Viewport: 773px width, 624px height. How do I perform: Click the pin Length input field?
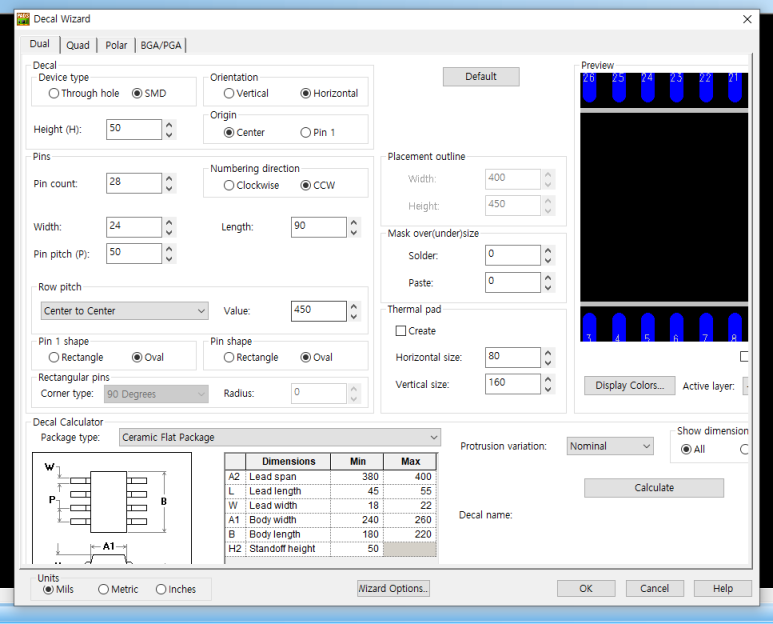318,227
